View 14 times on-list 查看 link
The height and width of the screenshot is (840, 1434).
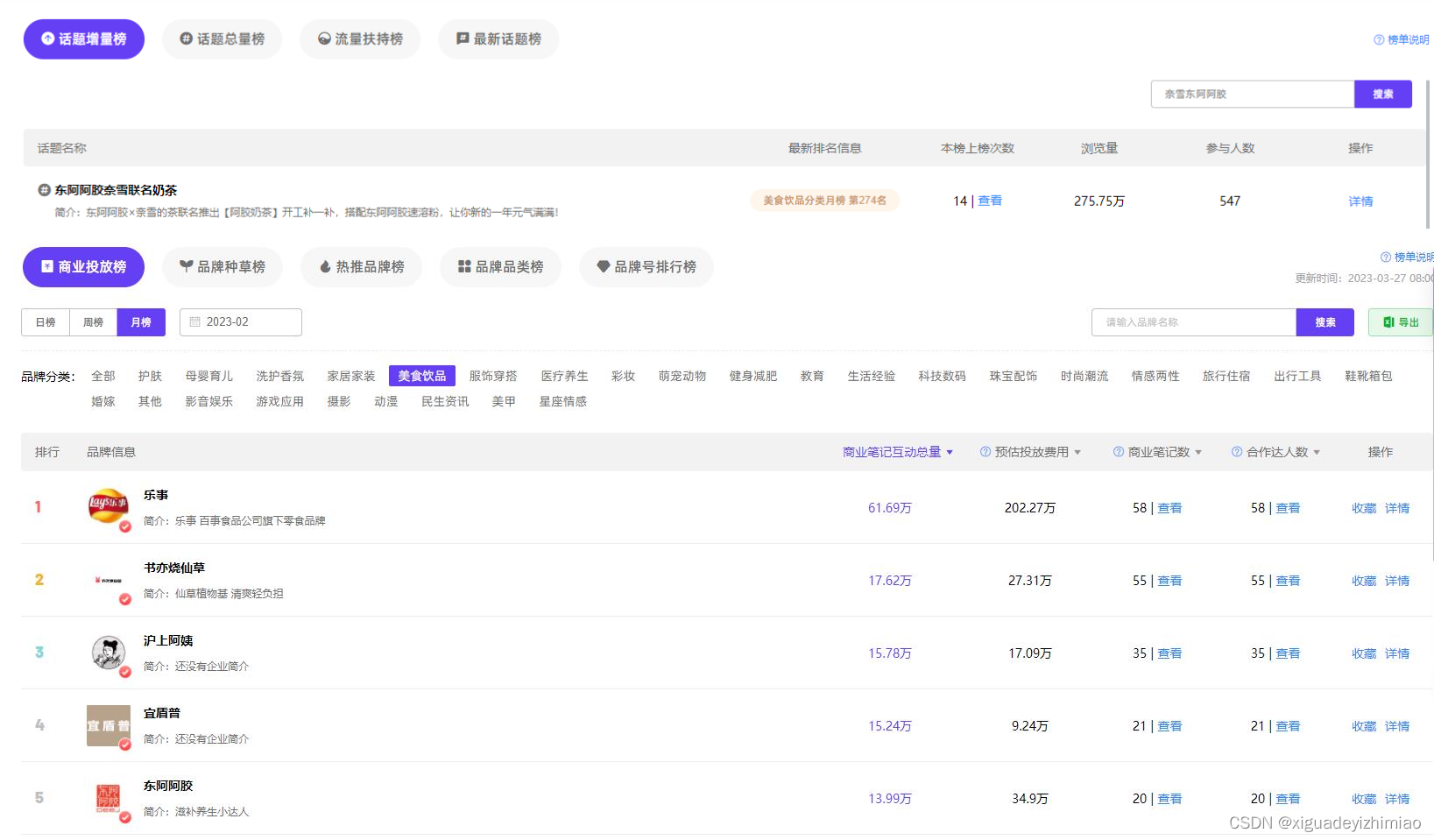click(x=990, y=201)
